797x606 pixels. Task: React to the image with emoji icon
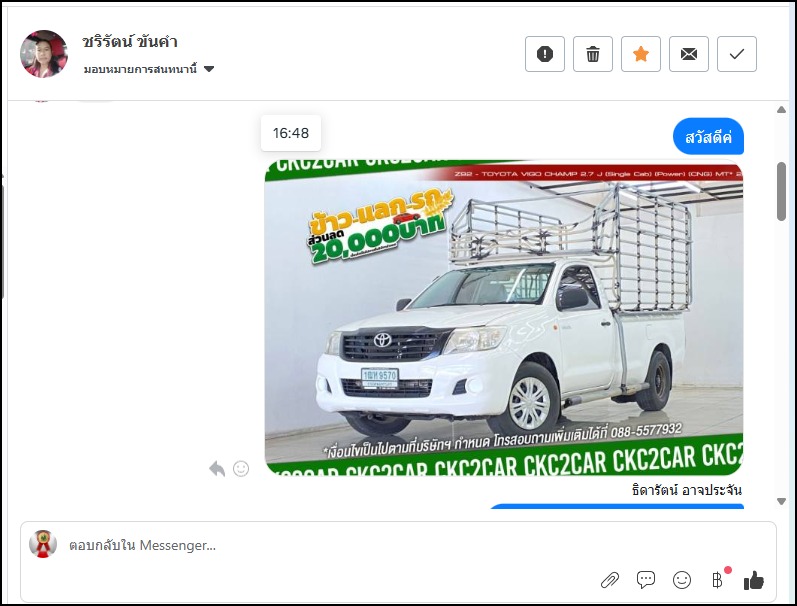pyautogui.click(x=241, y=468)
